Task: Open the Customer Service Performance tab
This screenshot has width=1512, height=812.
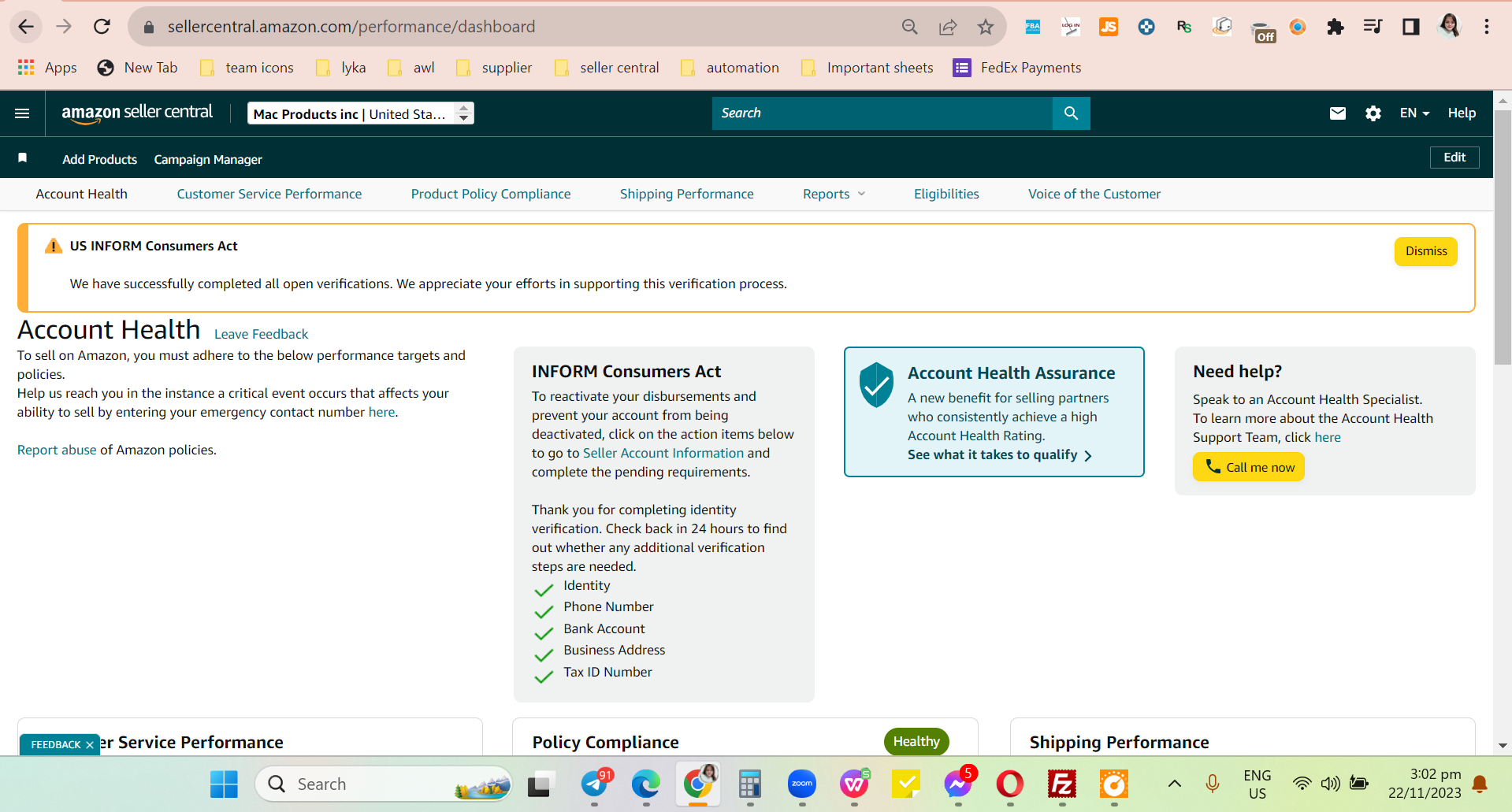Action: coord(269,194)
